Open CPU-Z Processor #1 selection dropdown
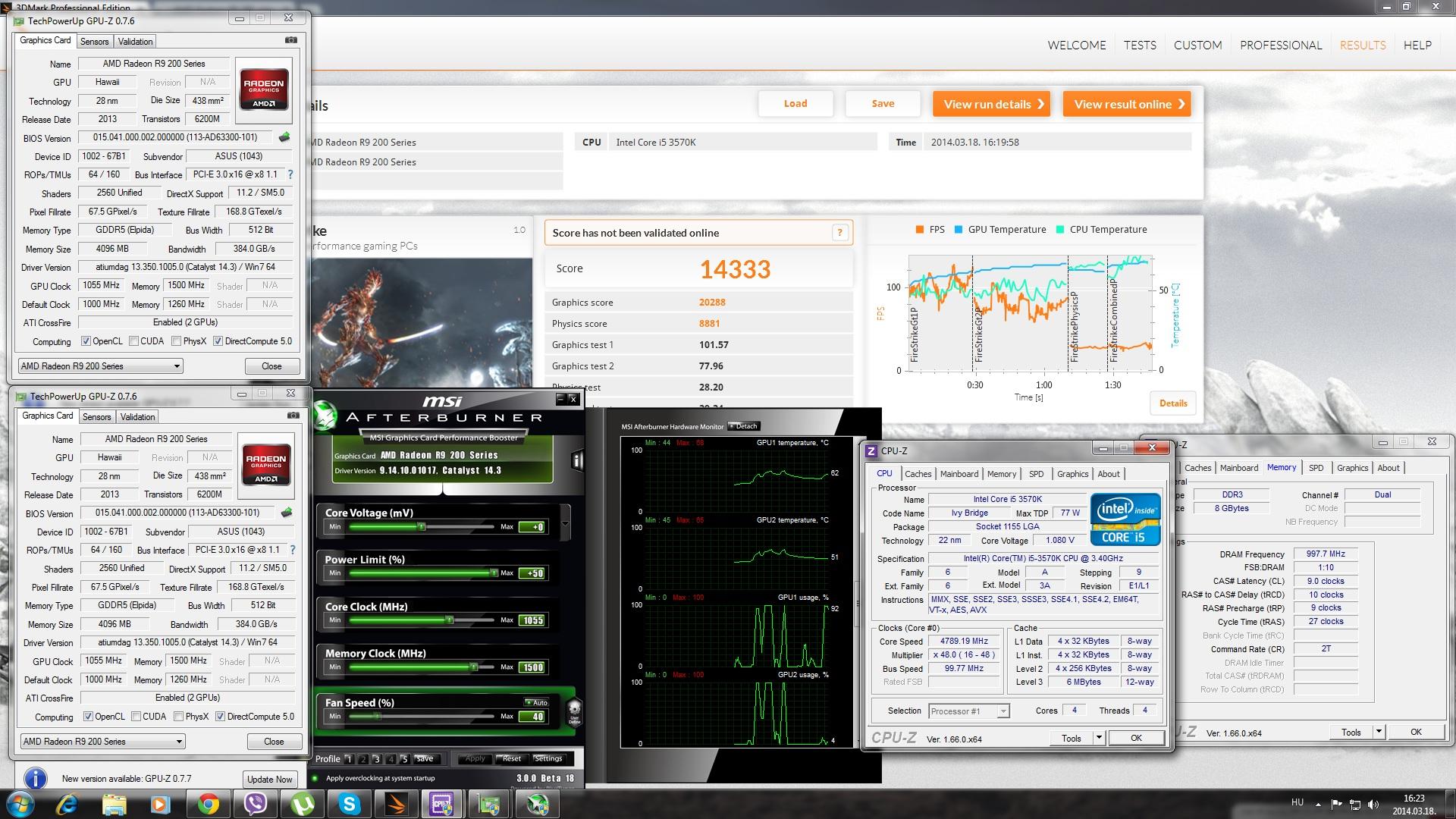 [968, 711]
